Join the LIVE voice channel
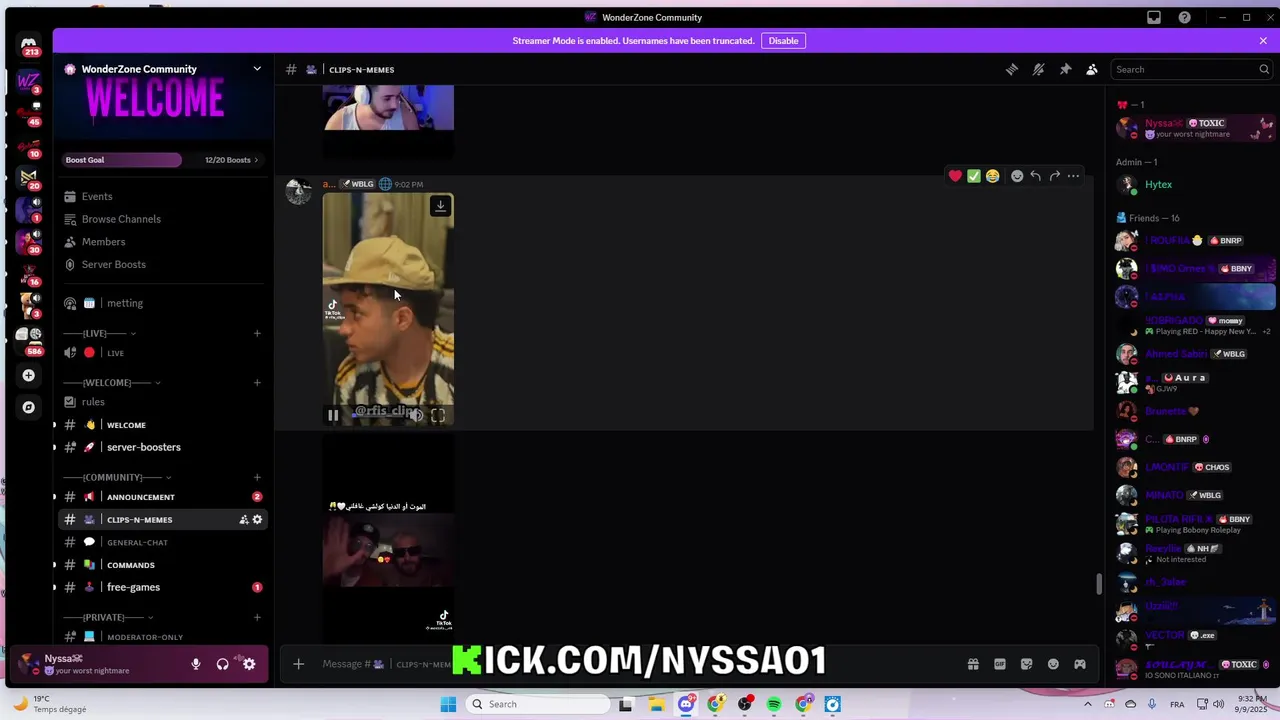This screenshot has height=720, width=1280. click(162, 353)
